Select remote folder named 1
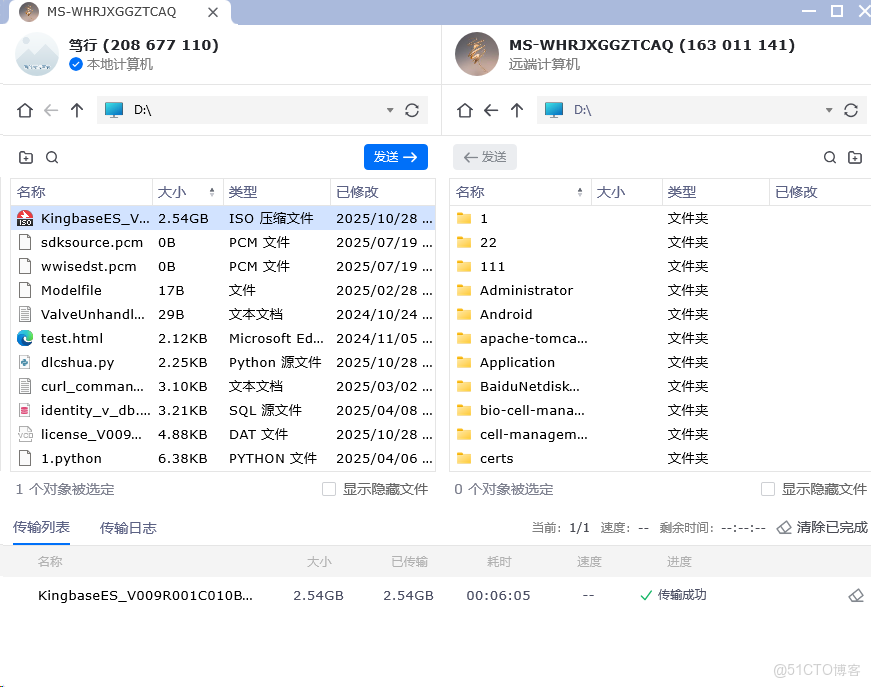This screenshot has height=687, width=871. pos(660,218)
